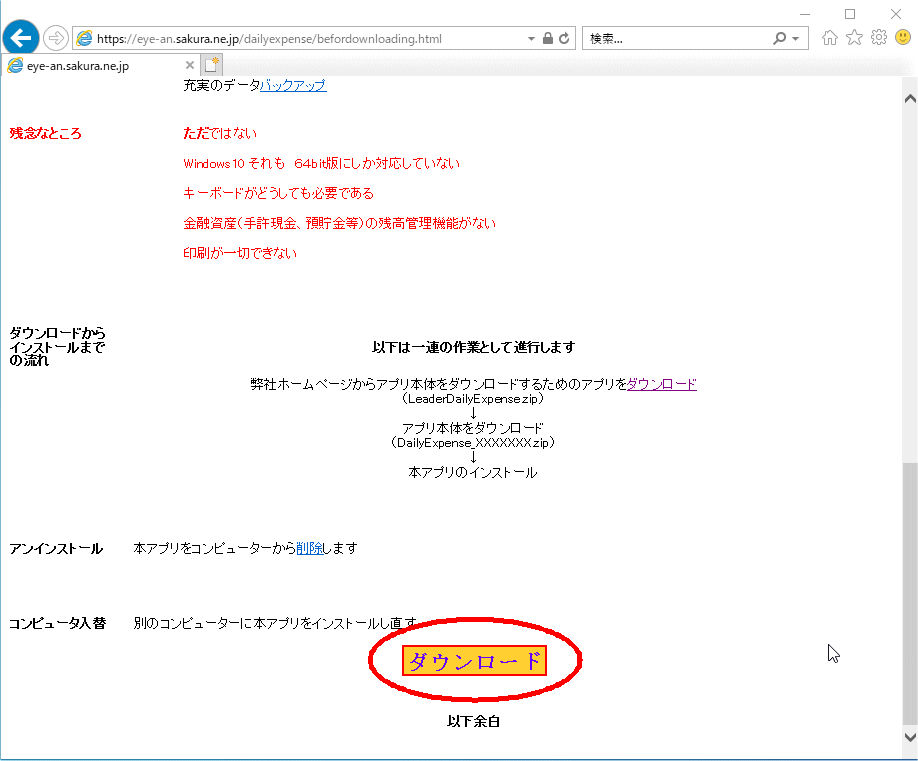This screenshot has width=918, height=761.
Task: Open a new tab
Action: click(211, 64)
